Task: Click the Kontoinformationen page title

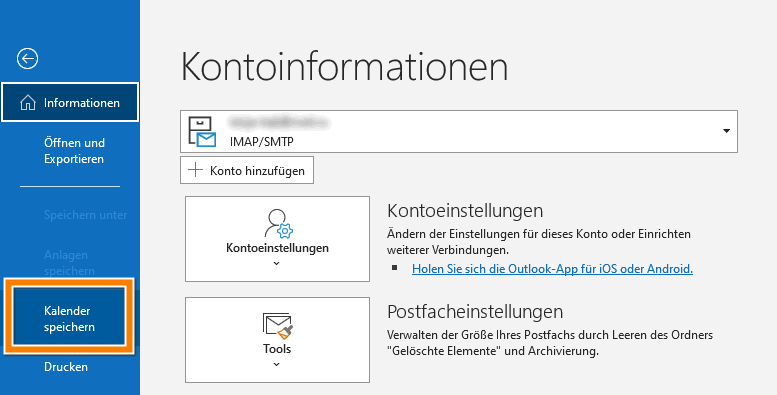Action: [344, 67]
